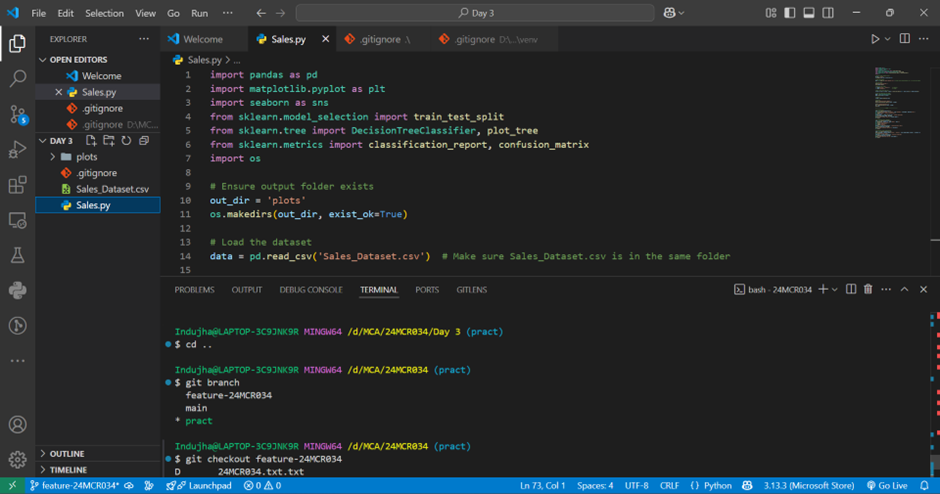940x494 pixels.
Task: Open the GitLens view in activity bar
Action: pos(17,326)
